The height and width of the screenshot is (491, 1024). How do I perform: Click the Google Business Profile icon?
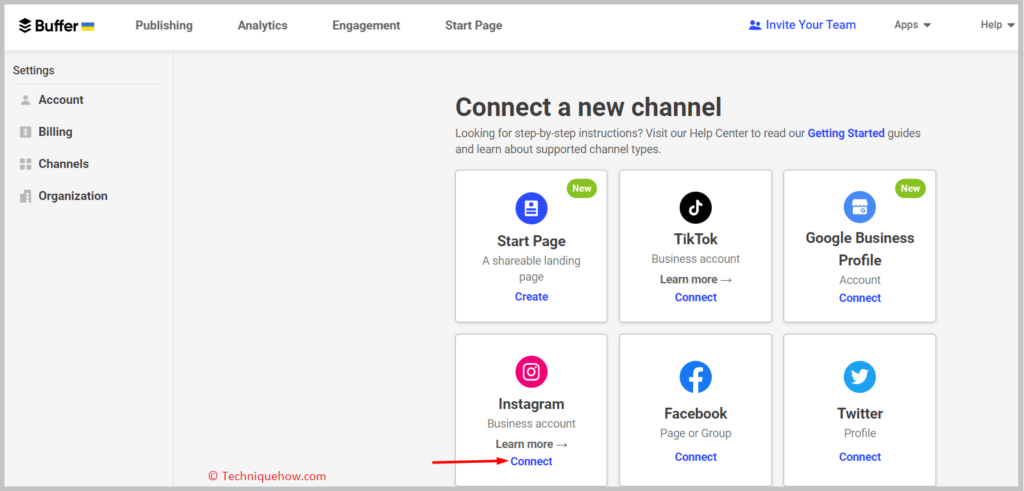859,208
